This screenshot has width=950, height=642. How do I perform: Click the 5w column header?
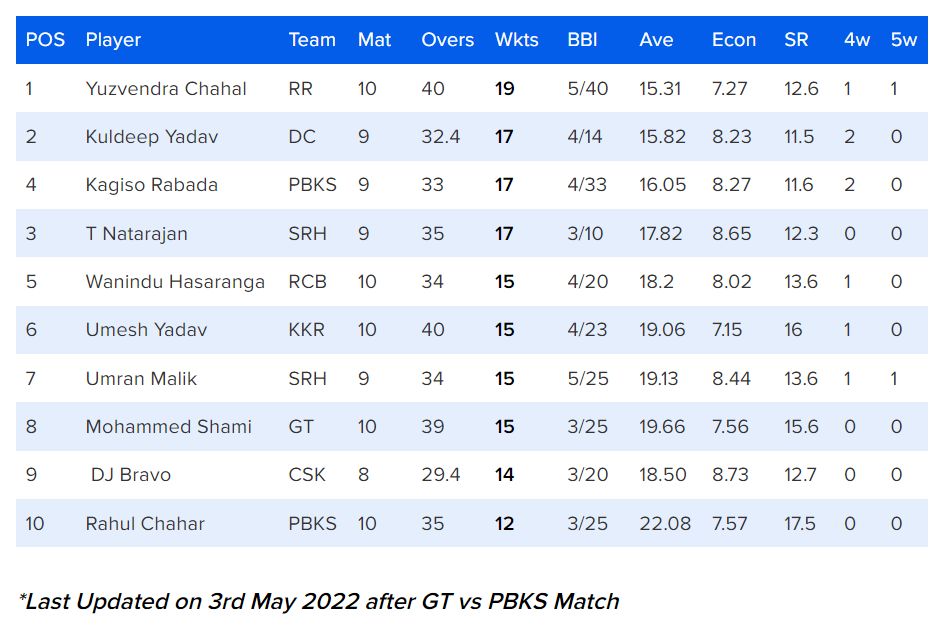pos(903,40)
